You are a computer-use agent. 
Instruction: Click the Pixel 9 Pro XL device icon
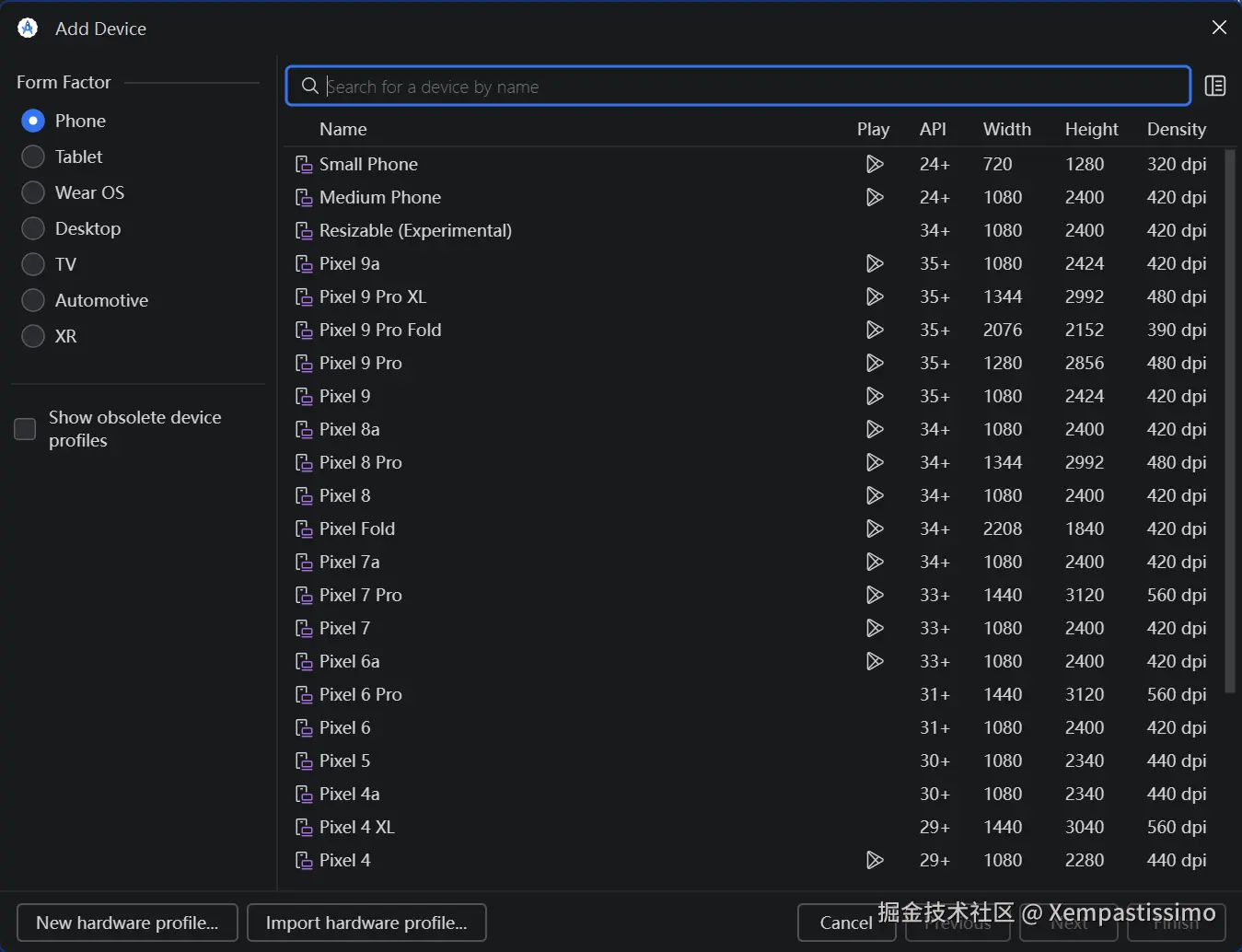(x=304, y=297)
